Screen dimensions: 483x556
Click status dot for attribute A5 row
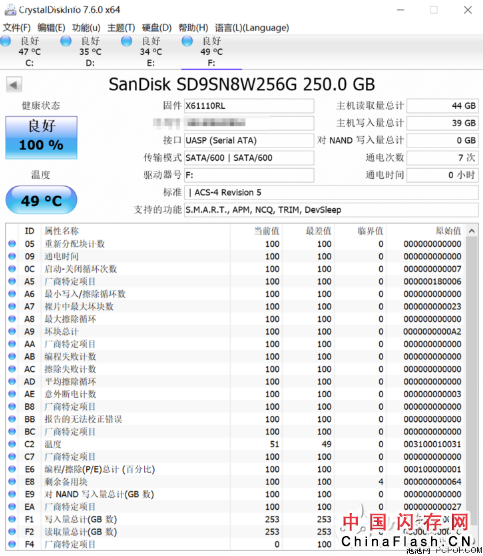pos(12,281)
